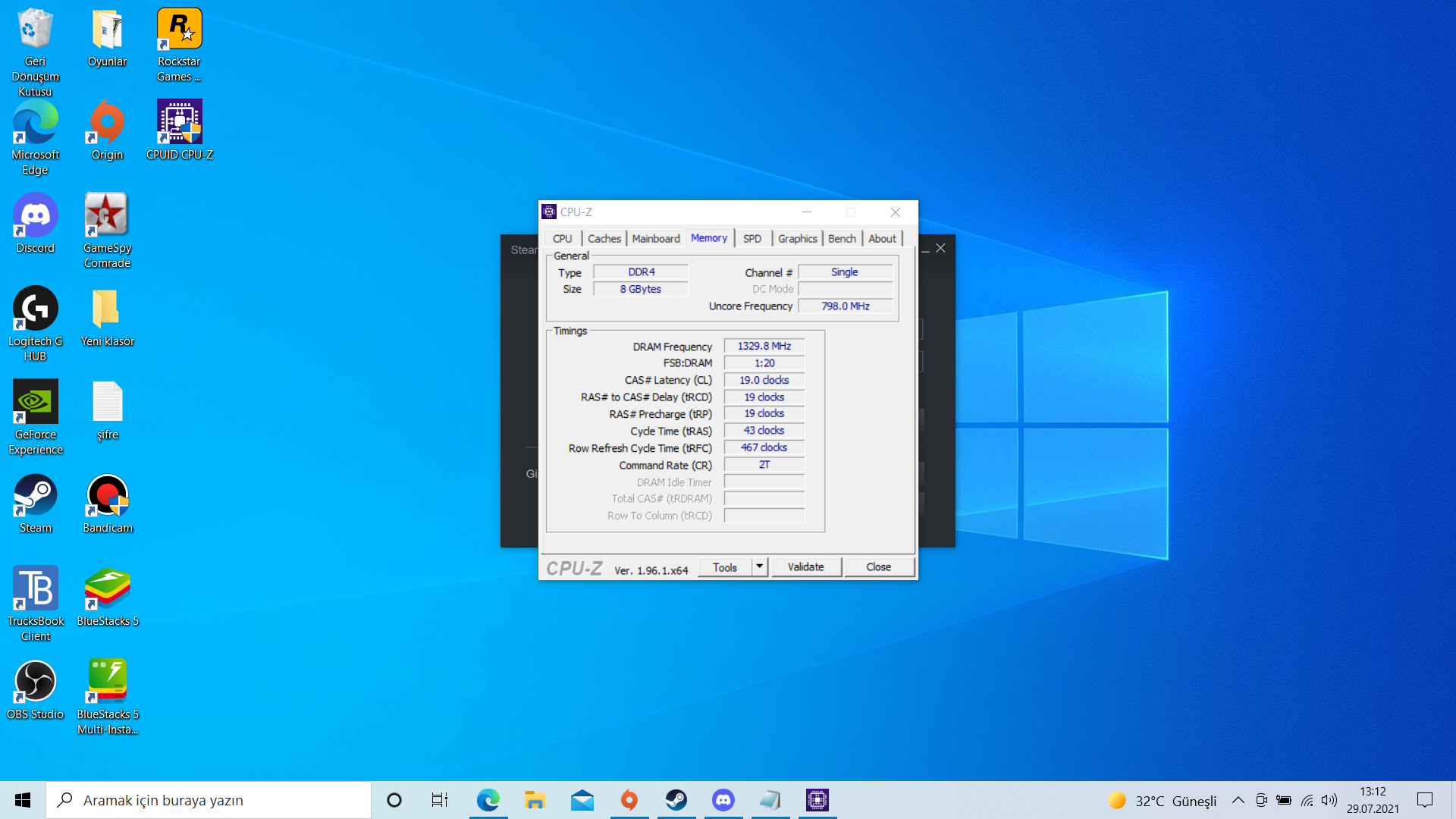This screenshot has width=1456, height=819.
Task: Click the Channel # Single field
Action: pyautogui.click(x=845, y=272)
